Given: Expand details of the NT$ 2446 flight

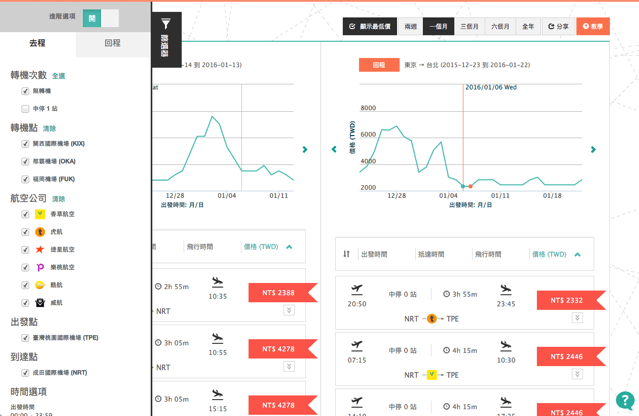Looking at the screenshot, I should point(577,374).
